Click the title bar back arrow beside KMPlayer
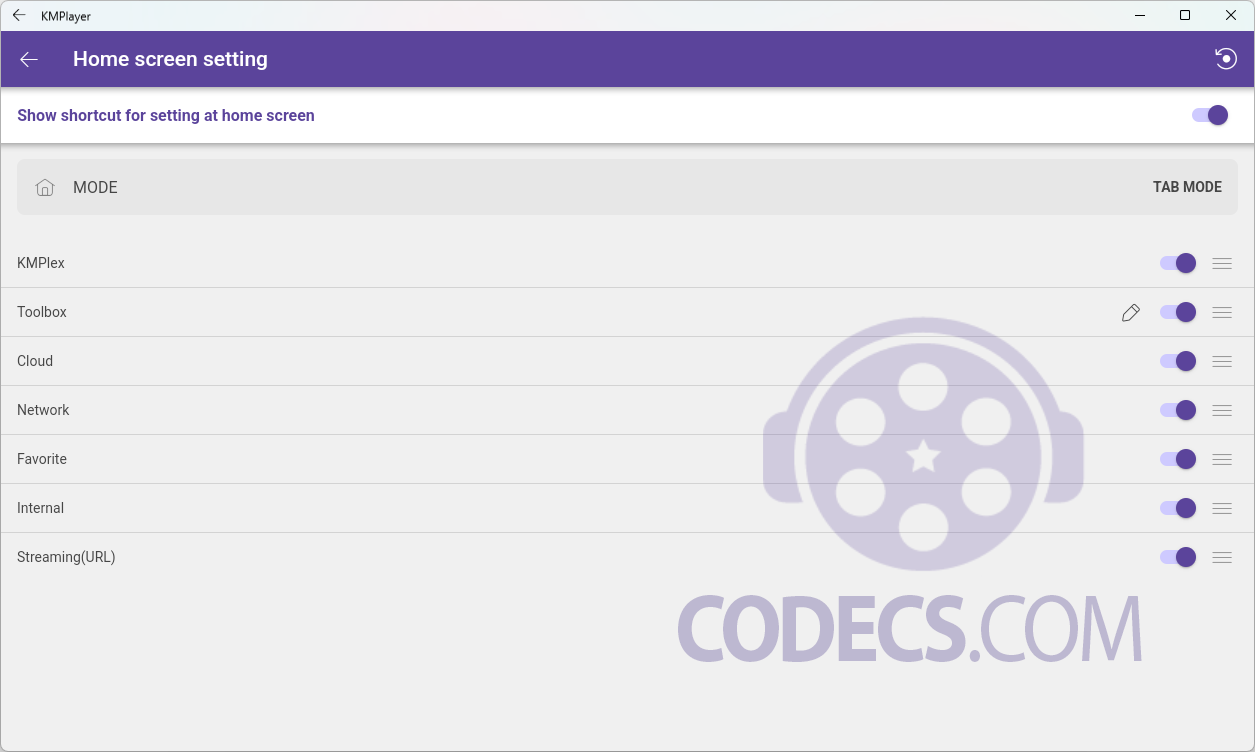The width and height of the screenshot is (1255, 752). tap(19, 15)
